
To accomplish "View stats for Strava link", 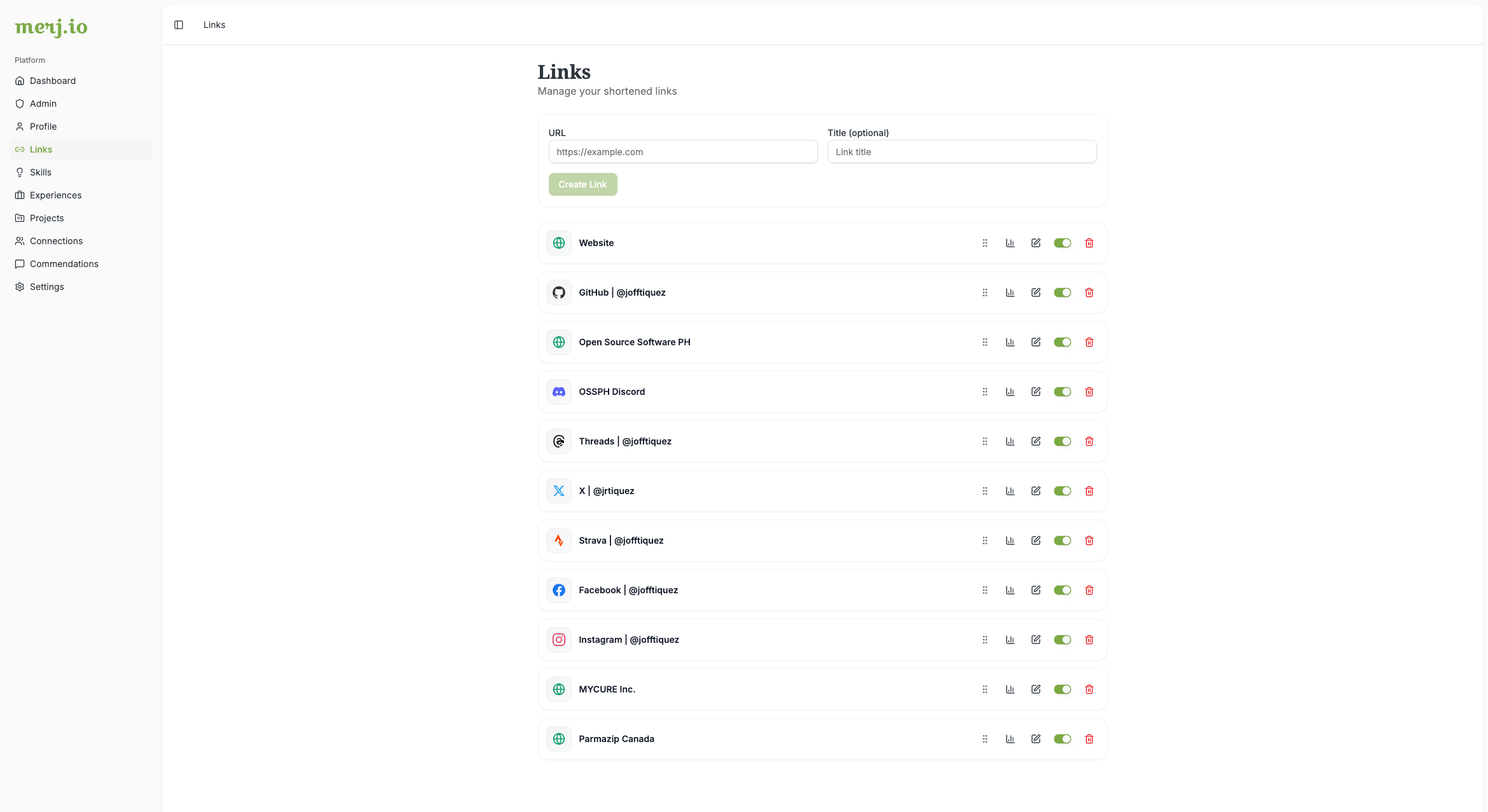I will click(1010, 540).
